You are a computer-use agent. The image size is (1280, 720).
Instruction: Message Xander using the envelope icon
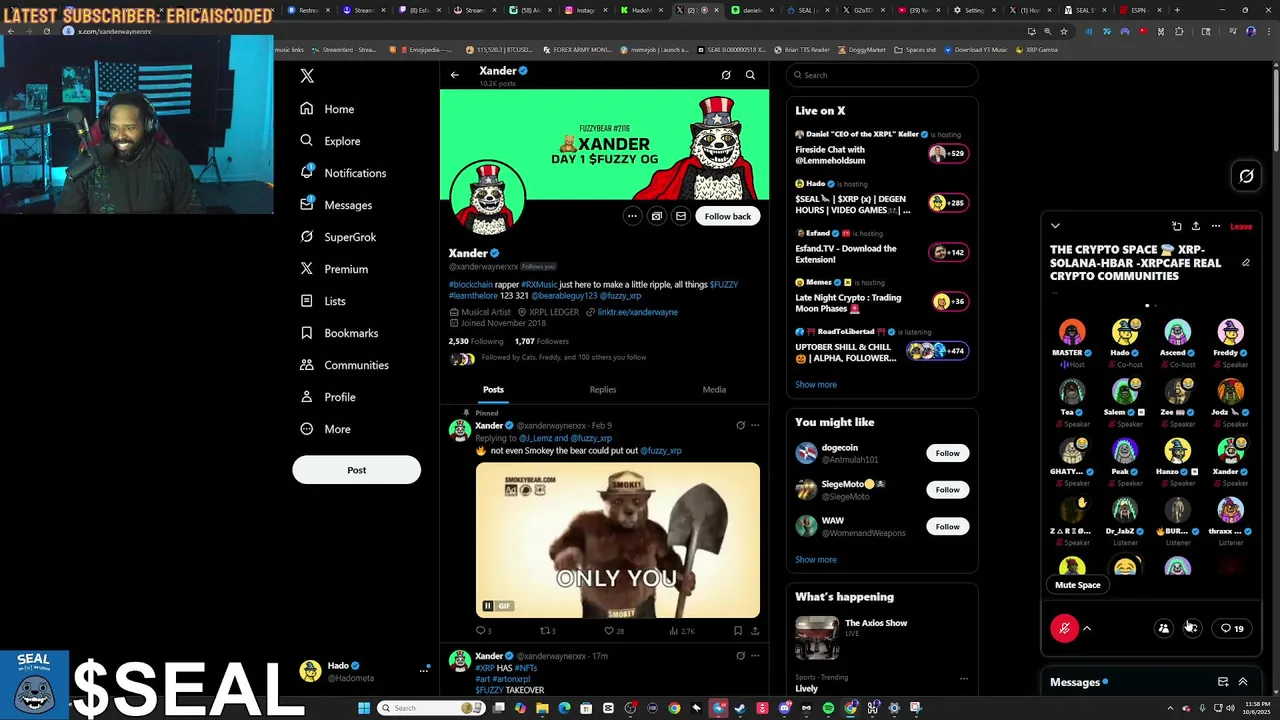[x=680, y=216]
